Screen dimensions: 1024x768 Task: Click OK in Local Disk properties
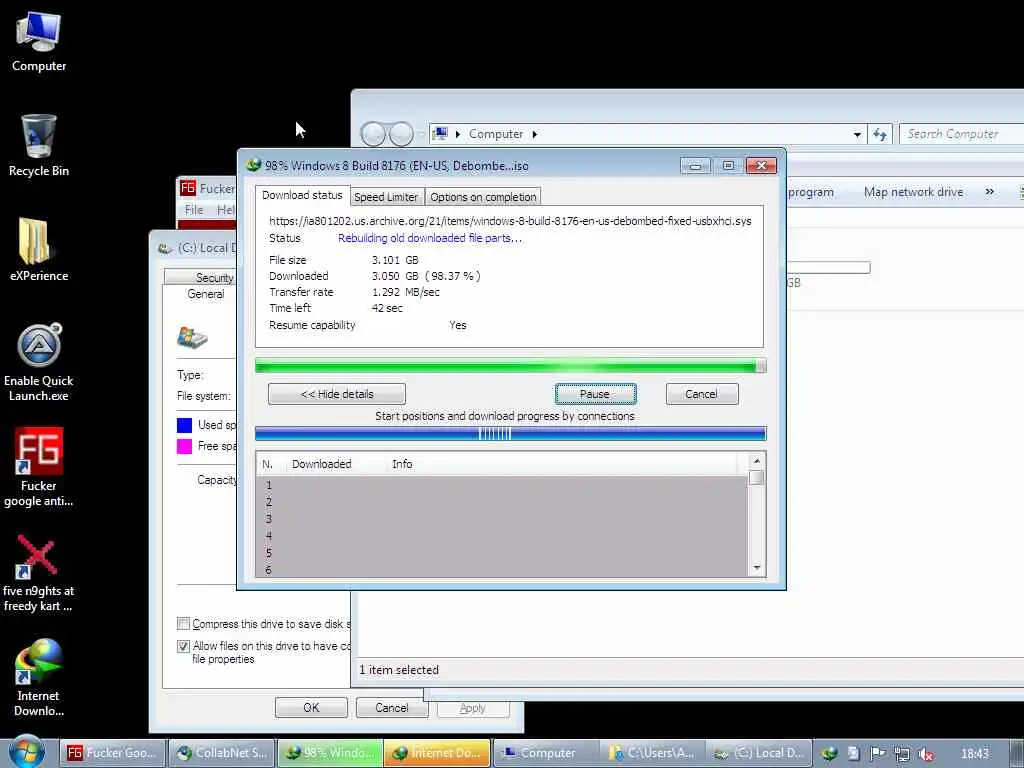(312, 708)
